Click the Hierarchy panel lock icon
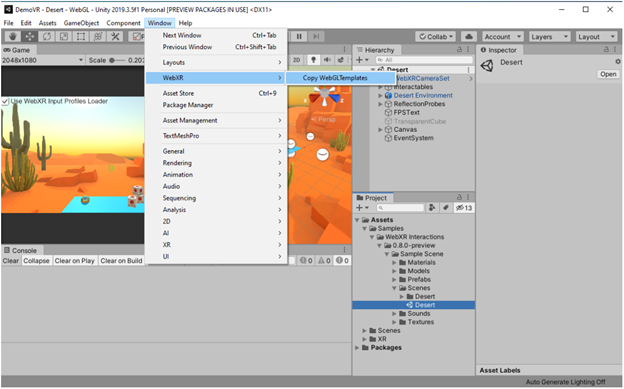This screenshot has width=624, height=389. click(x=459, y=49)
